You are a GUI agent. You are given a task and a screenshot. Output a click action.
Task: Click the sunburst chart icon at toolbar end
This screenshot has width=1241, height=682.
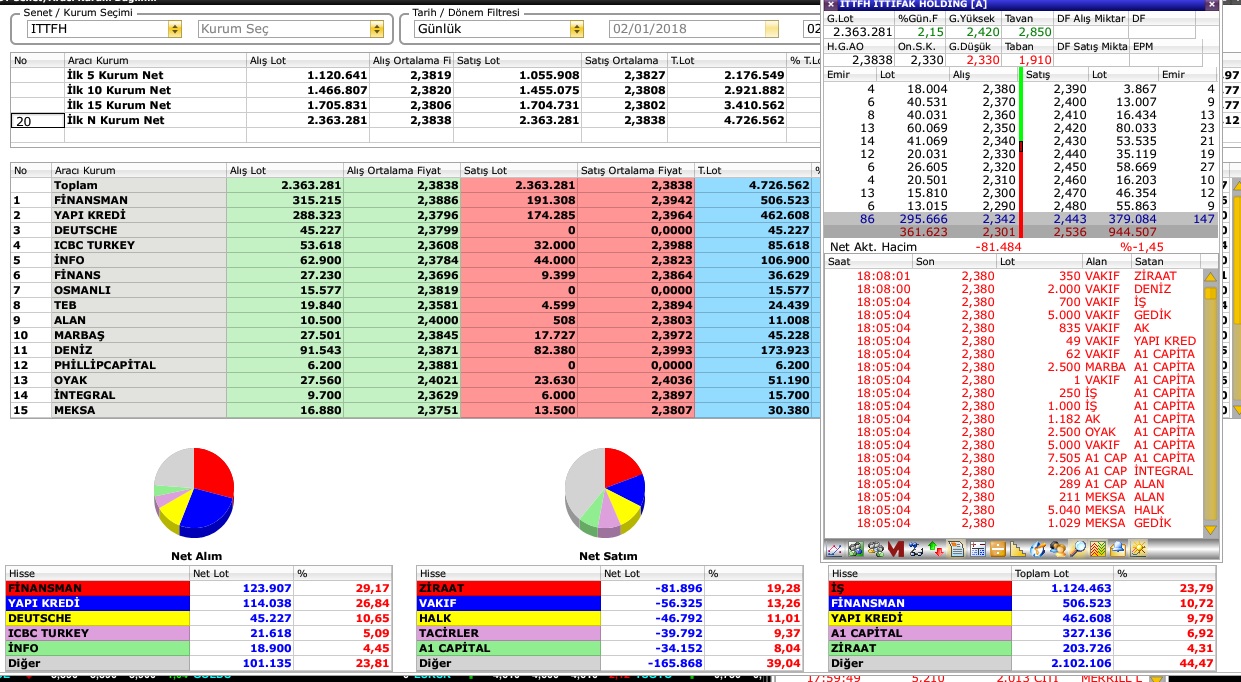tap(1138, 549)
